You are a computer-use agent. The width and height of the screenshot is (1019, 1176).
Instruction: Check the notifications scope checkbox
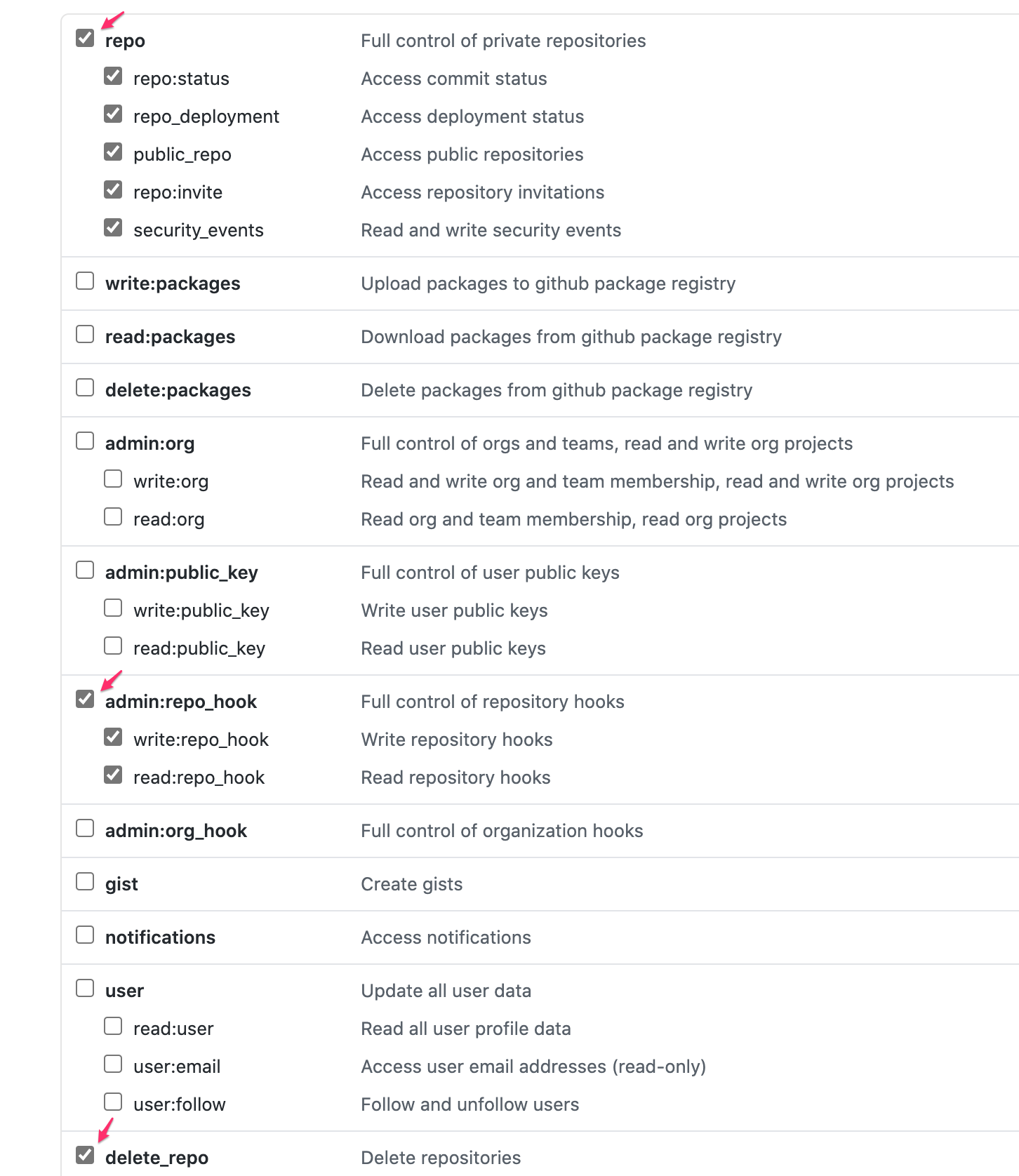[85, 935]
